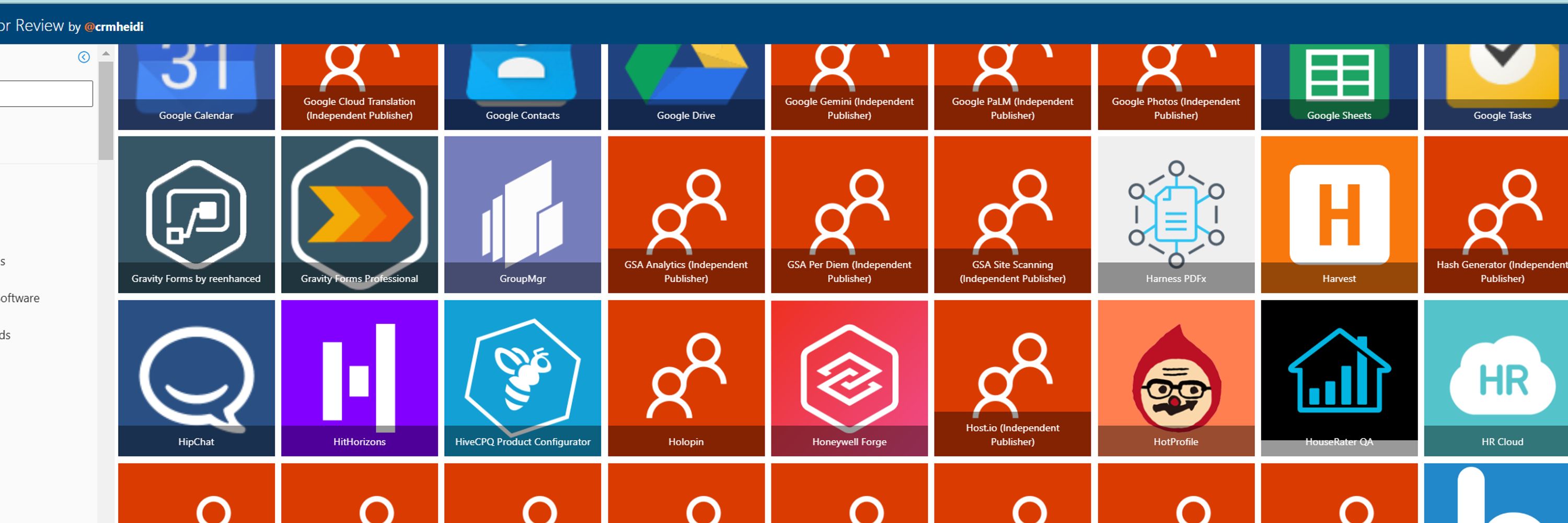Select Google Cloud Translation (Independent Publisher) tile
1568x523 pixels.
click(359, 86)
